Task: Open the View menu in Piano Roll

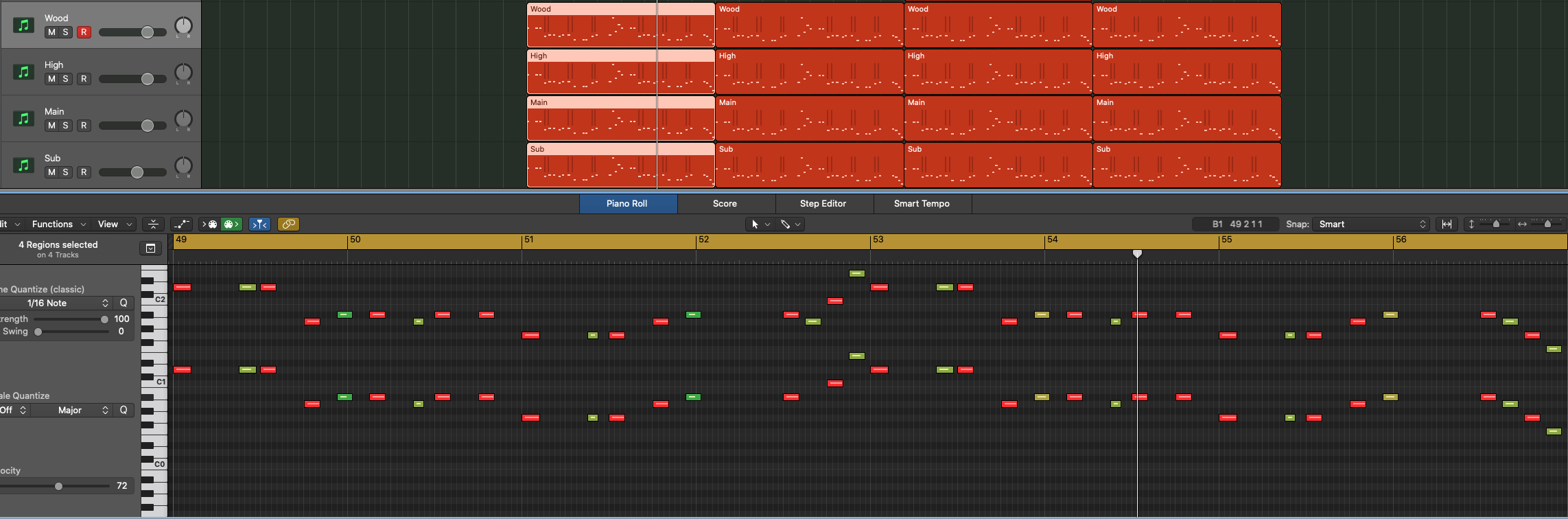Action: [x=115, y=224]
